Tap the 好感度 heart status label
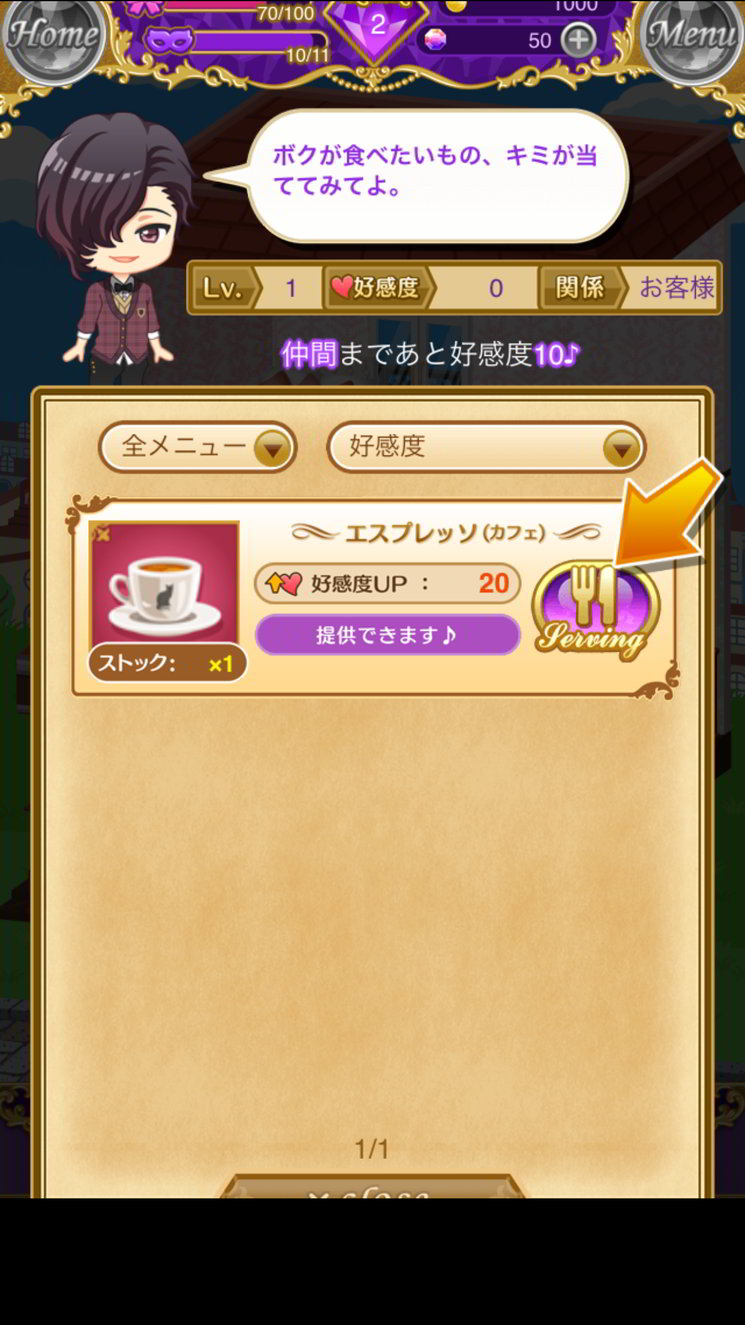The height and width of the screenshot is (1325, 745). [x=376, y=288]
